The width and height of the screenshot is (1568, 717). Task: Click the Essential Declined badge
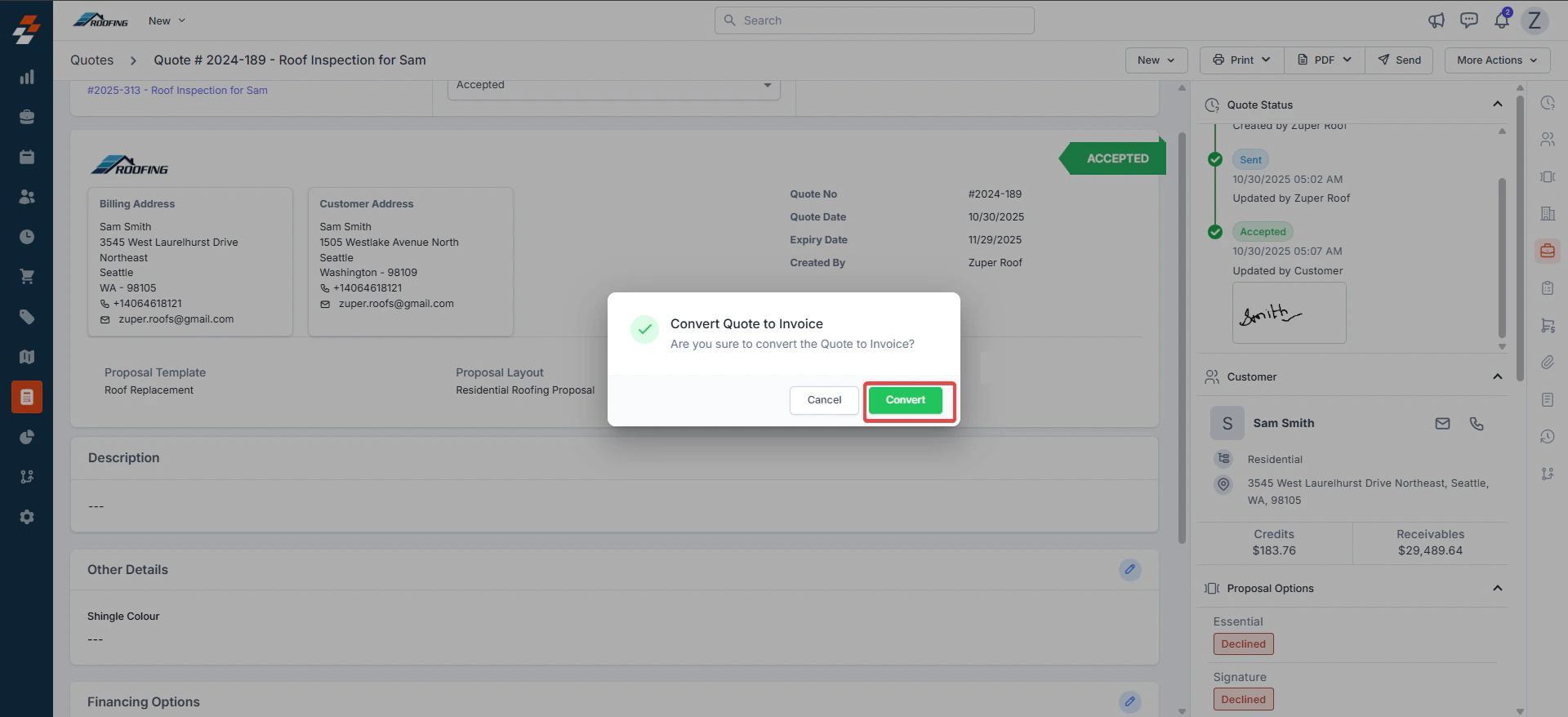click(1243, 644)
